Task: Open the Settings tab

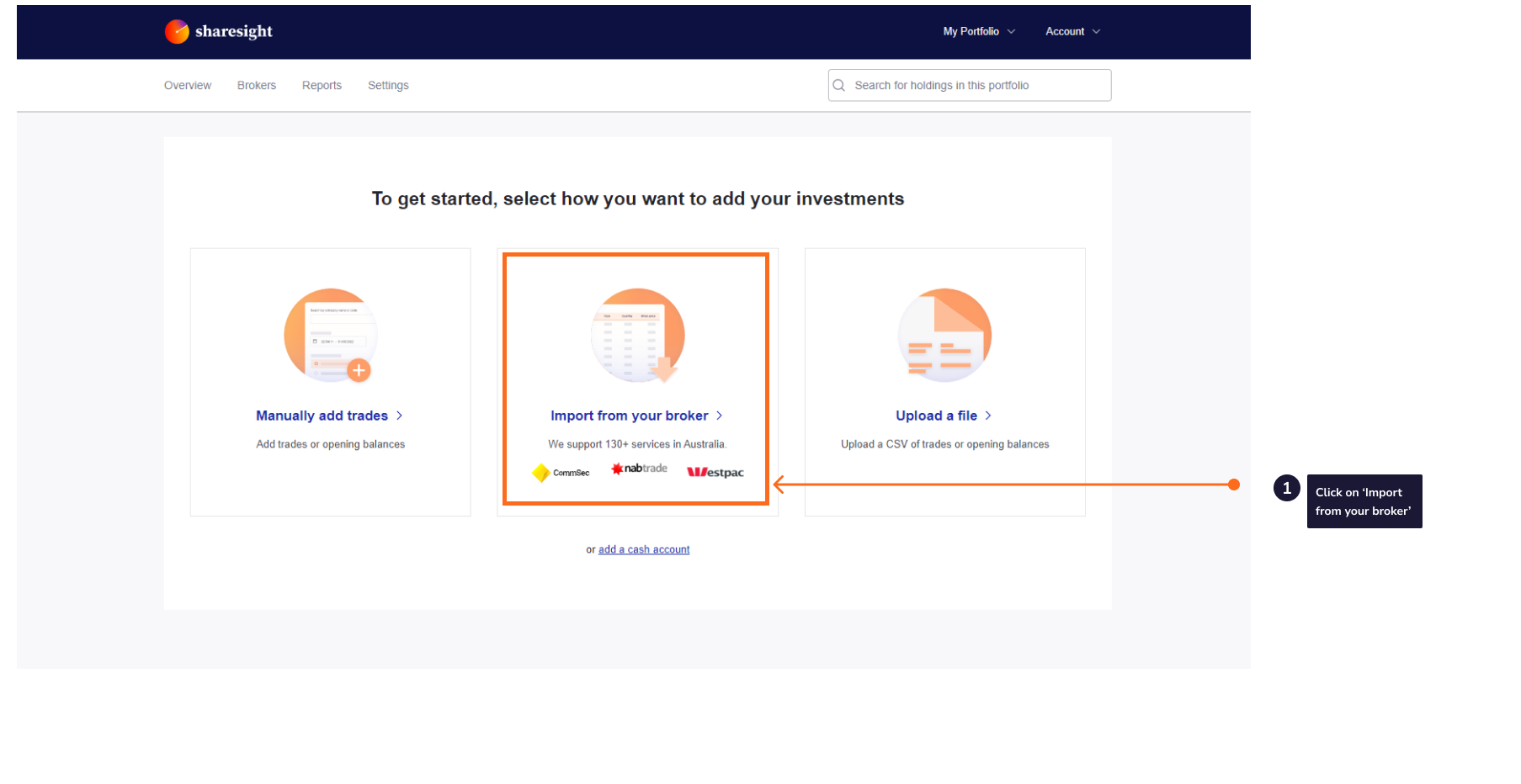Action: point(388,85)
